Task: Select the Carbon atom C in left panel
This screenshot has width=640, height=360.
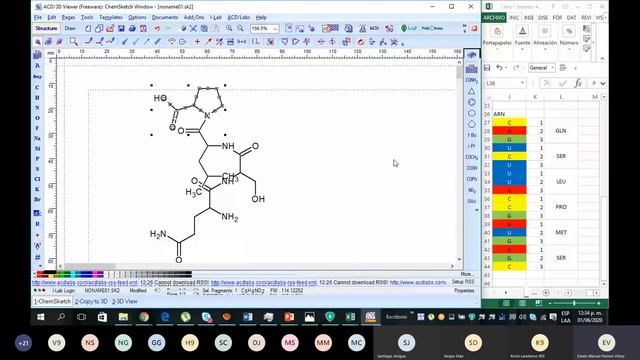Action: 38,87
